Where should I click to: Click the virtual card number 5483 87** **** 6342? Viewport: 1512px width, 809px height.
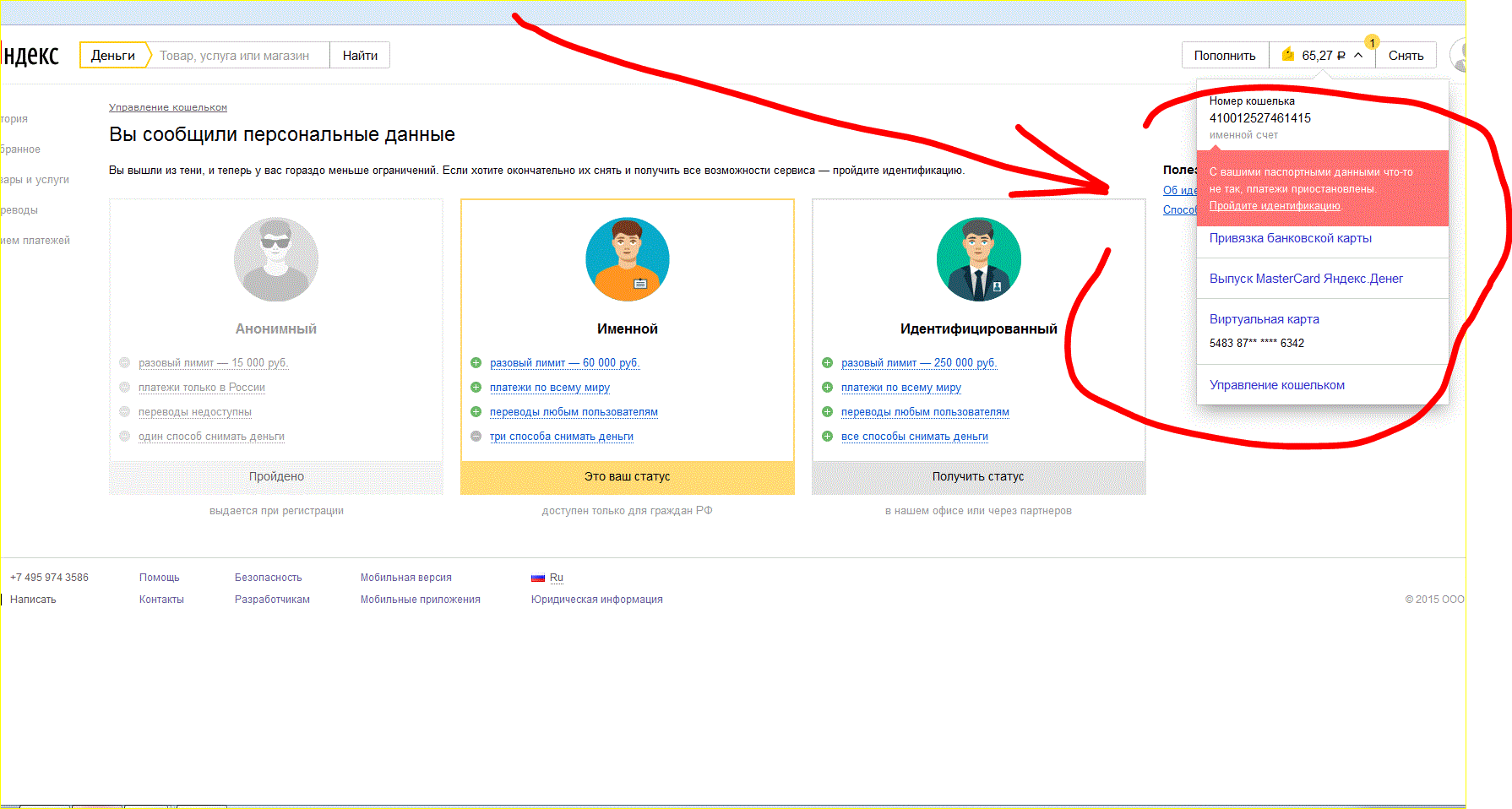1257,343
